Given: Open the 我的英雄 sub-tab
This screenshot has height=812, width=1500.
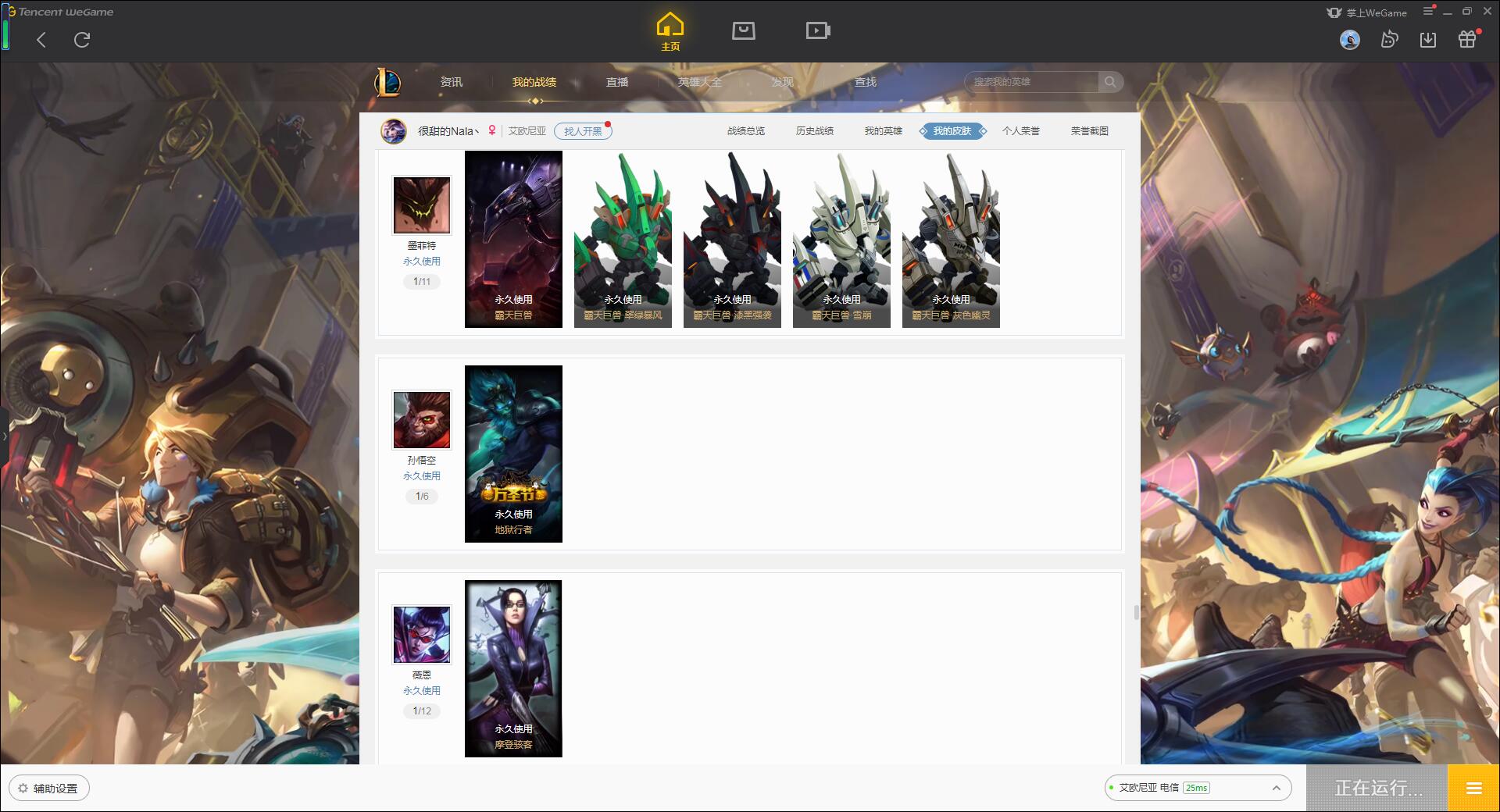Looking at the screenshot, I should 884,131.
